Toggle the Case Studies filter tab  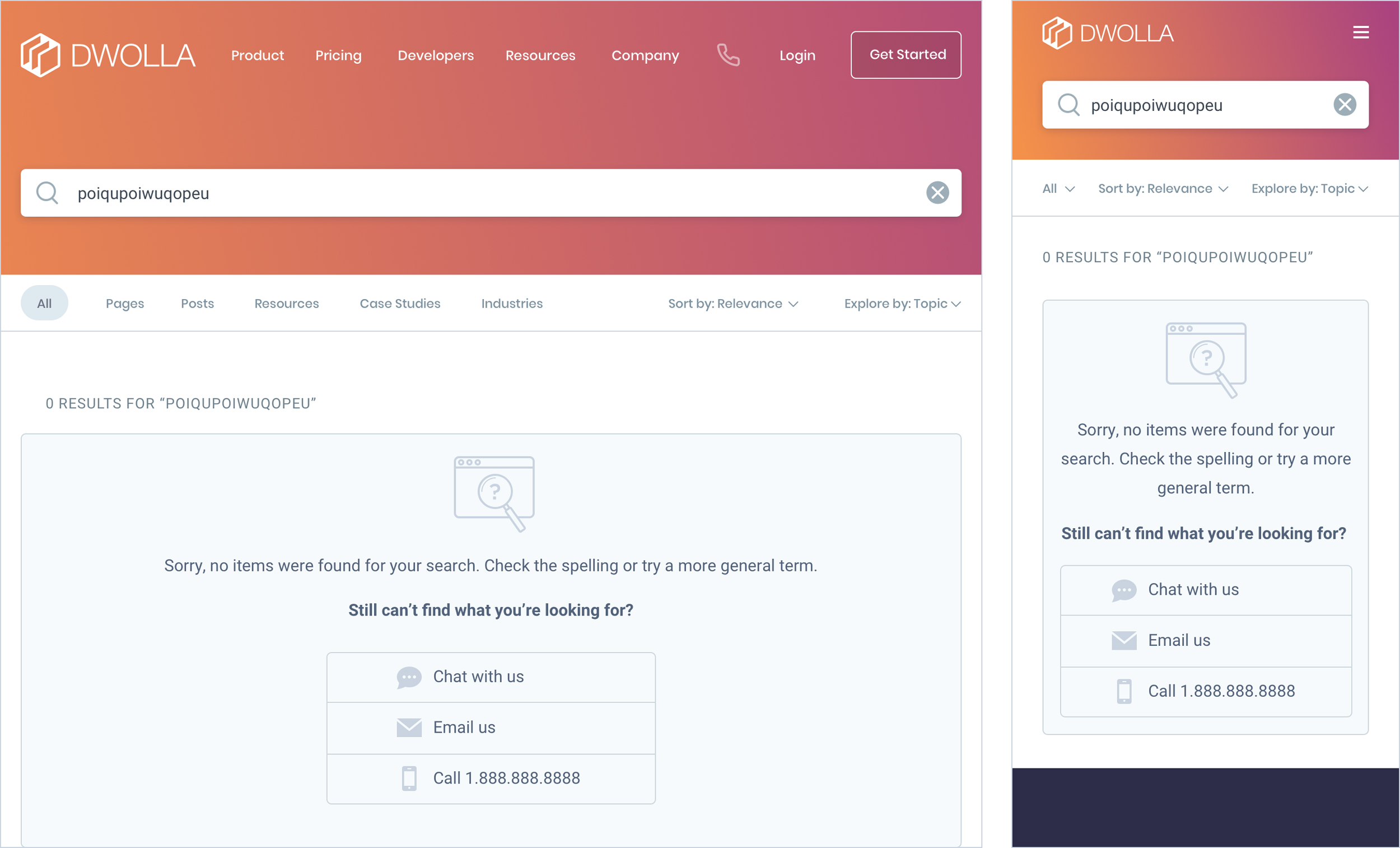[x=400, y=303]
